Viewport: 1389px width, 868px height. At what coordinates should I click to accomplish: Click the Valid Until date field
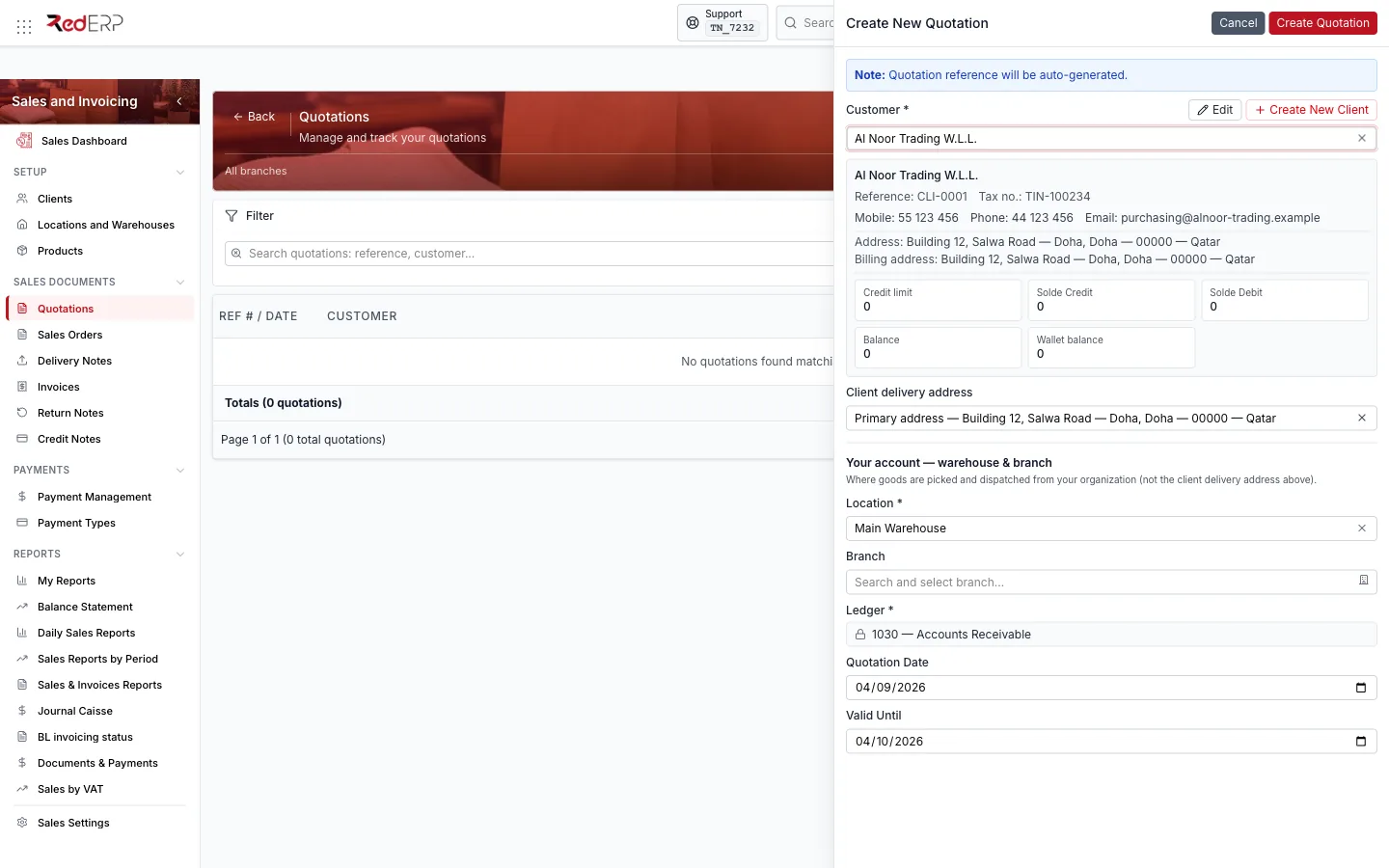pyautogui.click(x=1111, y=742)
